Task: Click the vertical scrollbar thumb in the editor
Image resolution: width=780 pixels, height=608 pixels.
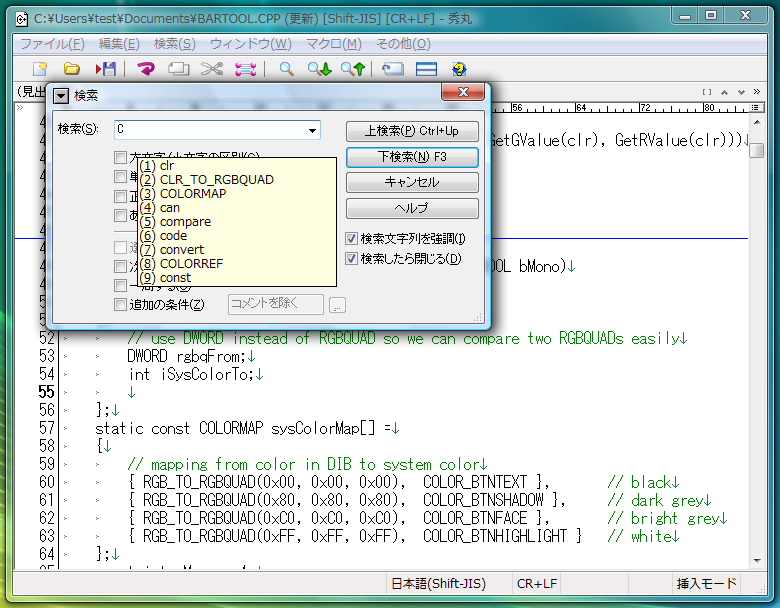Action: (757, 150)
